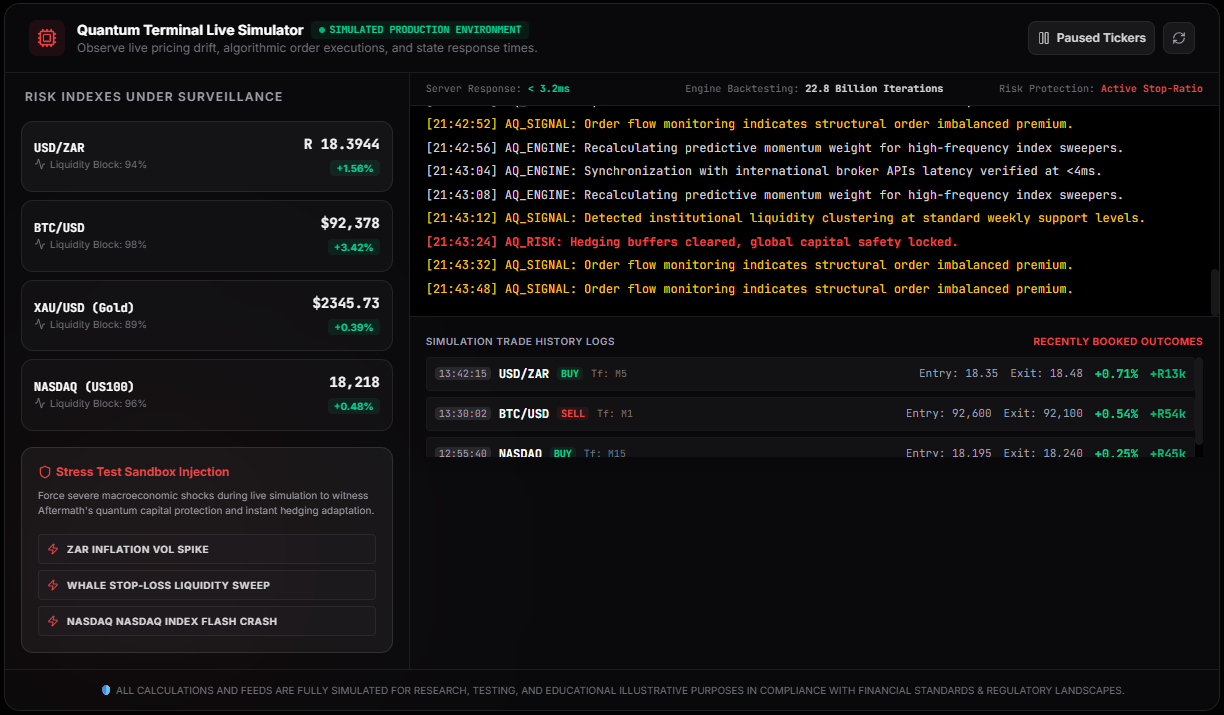Click the $2345.73 gold price
Image resolution: width=1224 pixels, height=715 pixels.
(346, 303)
